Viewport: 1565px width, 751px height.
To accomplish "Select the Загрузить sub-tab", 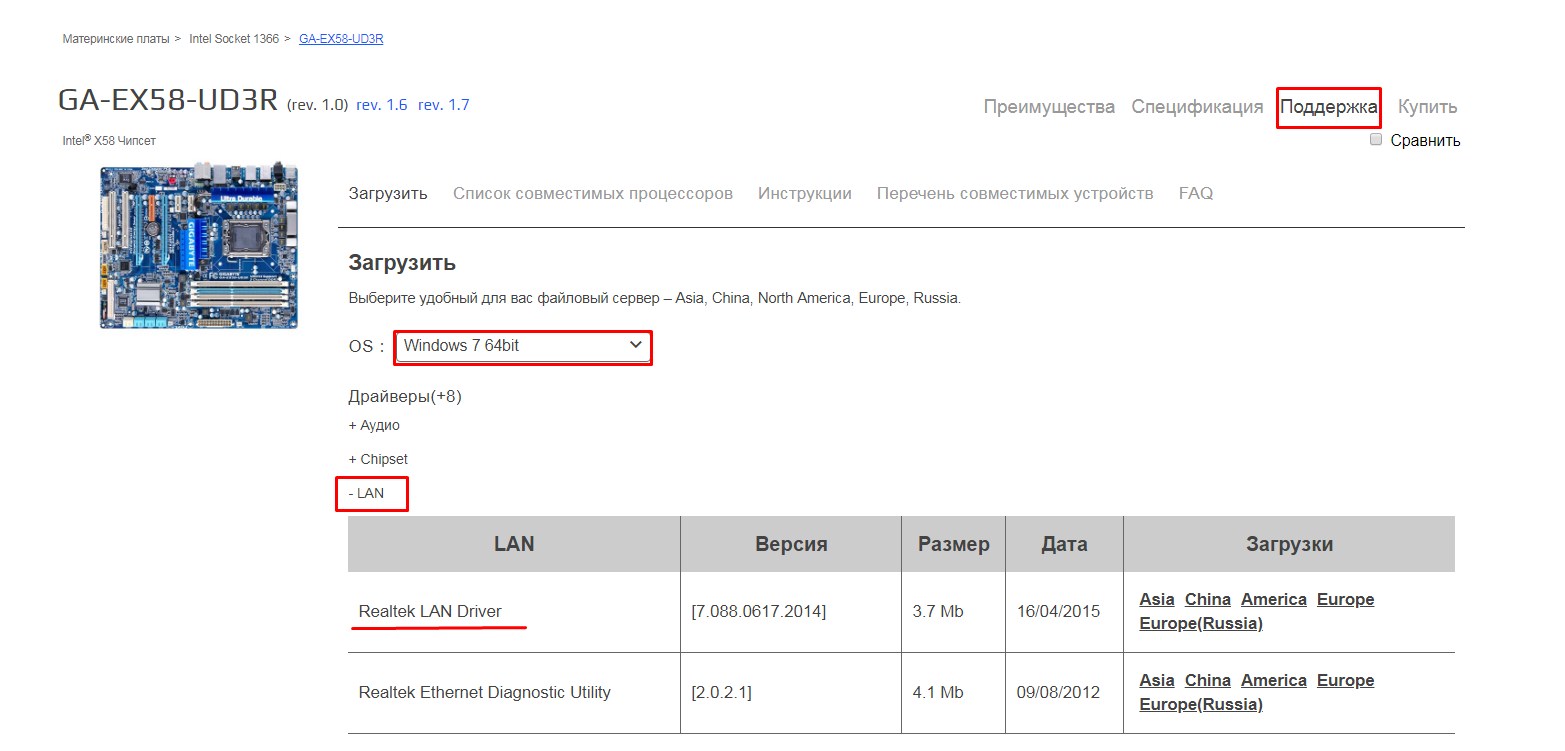I will click(x=388, y=193).
